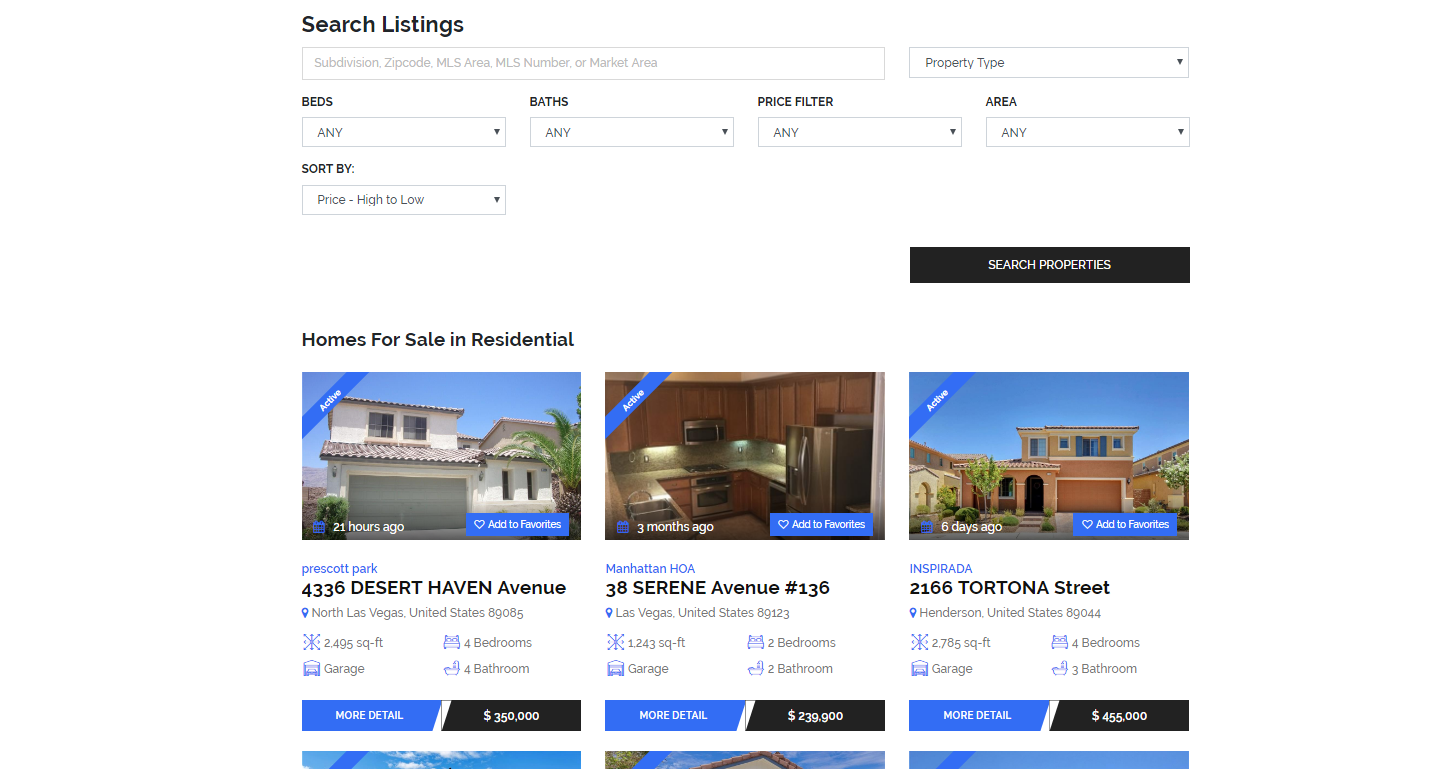This screenshot has width=1442, height=769.
Task: Expand the Beds filter dropdown
Action: pyautogui.click(x=403, y=133)
